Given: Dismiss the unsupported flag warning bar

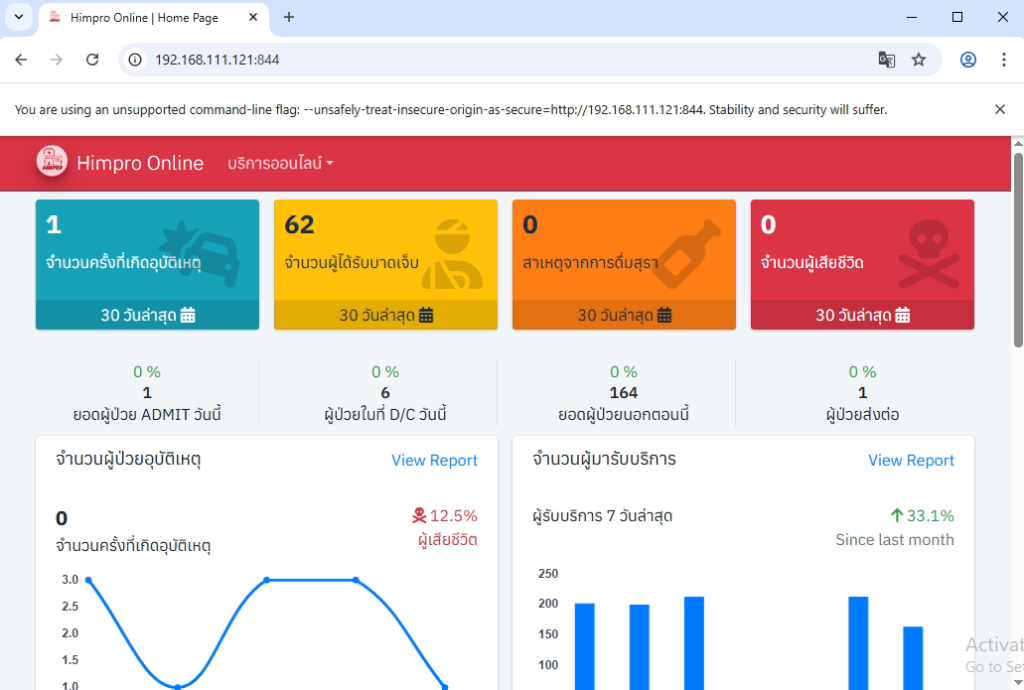Looking at the screenshot, I should tap(999, 110).
